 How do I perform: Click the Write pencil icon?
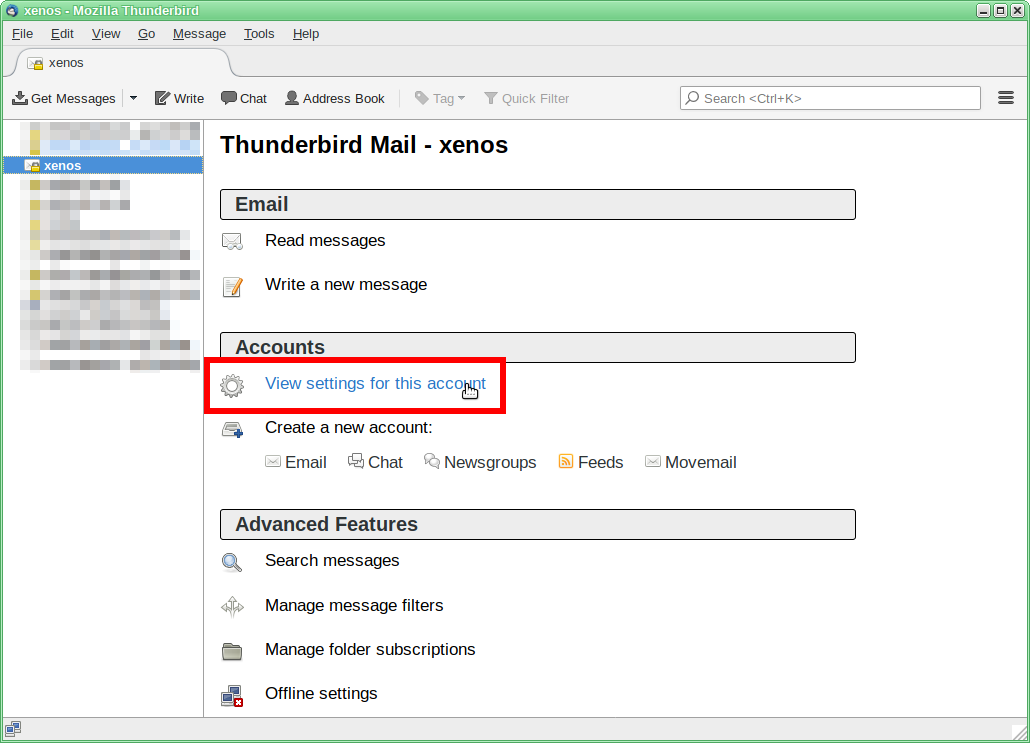pos(162,98)
